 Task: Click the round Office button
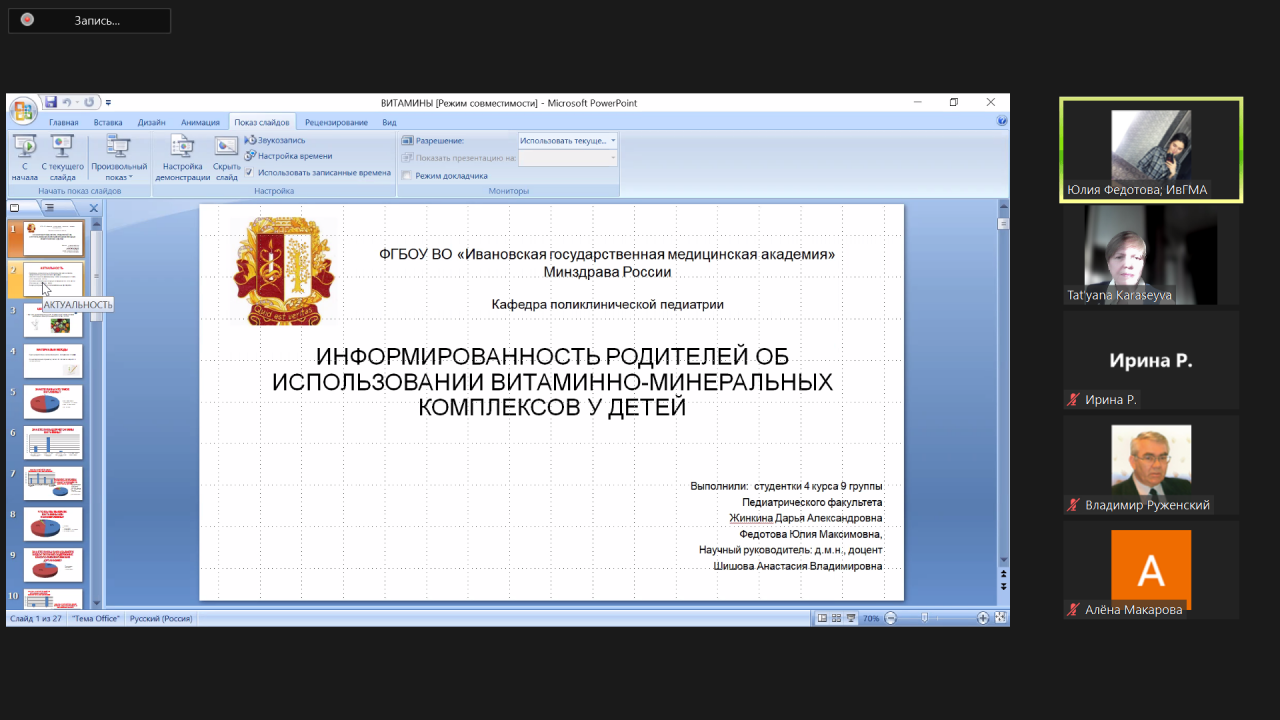coord(22,109)
